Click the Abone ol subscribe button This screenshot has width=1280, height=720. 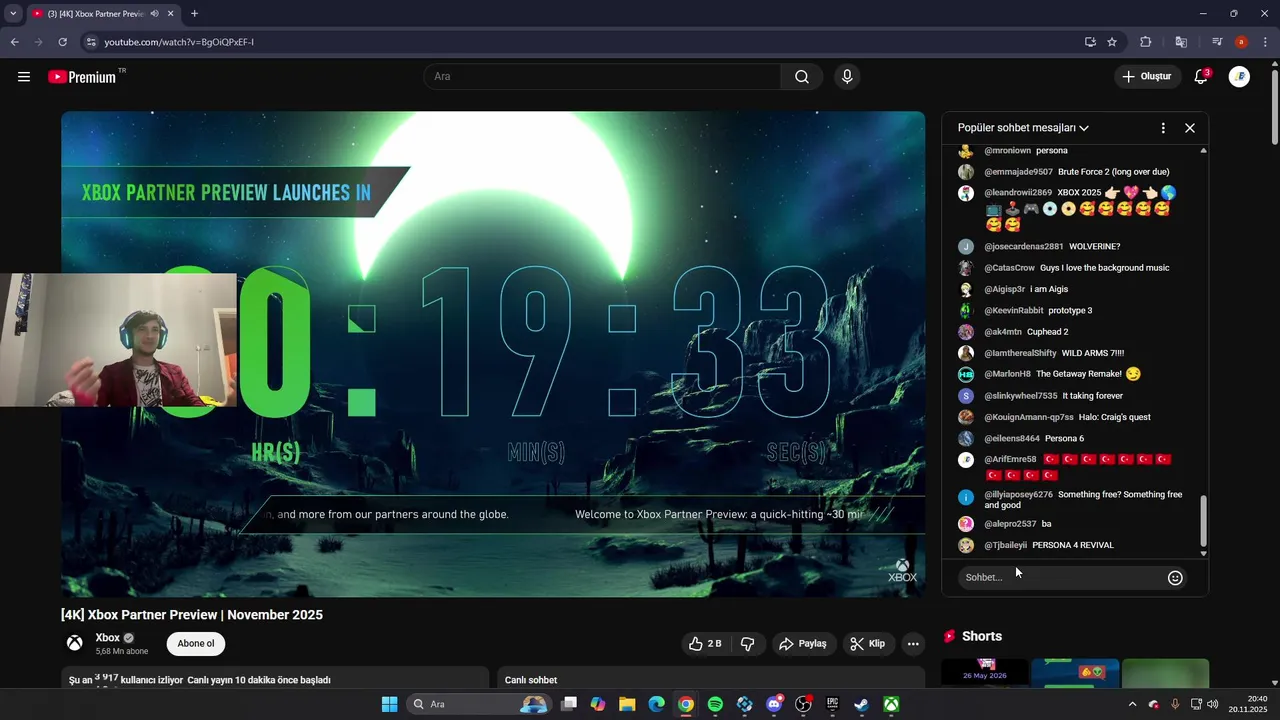(x=196, y=644)
